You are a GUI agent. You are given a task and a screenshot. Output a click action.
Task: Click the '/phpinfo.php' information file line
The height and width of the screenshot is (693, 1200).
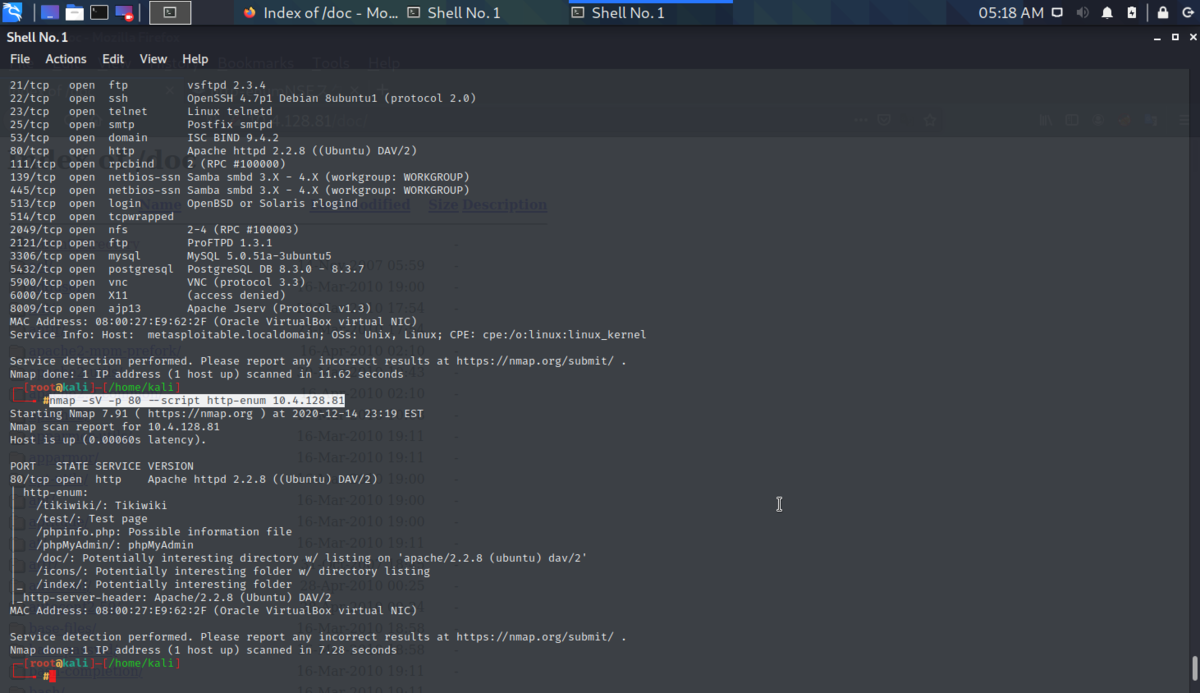(164, 531)
